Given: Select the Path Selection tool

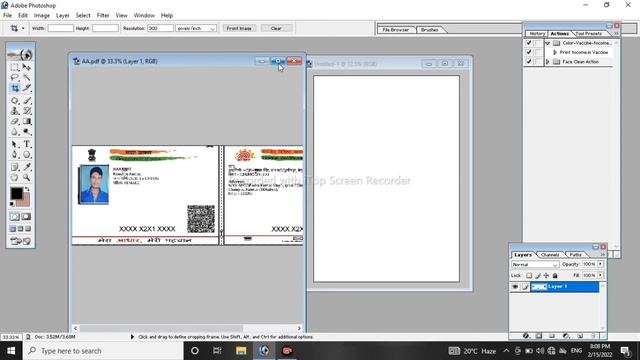Looking at the screenshot, I should [x=15, y=144].
